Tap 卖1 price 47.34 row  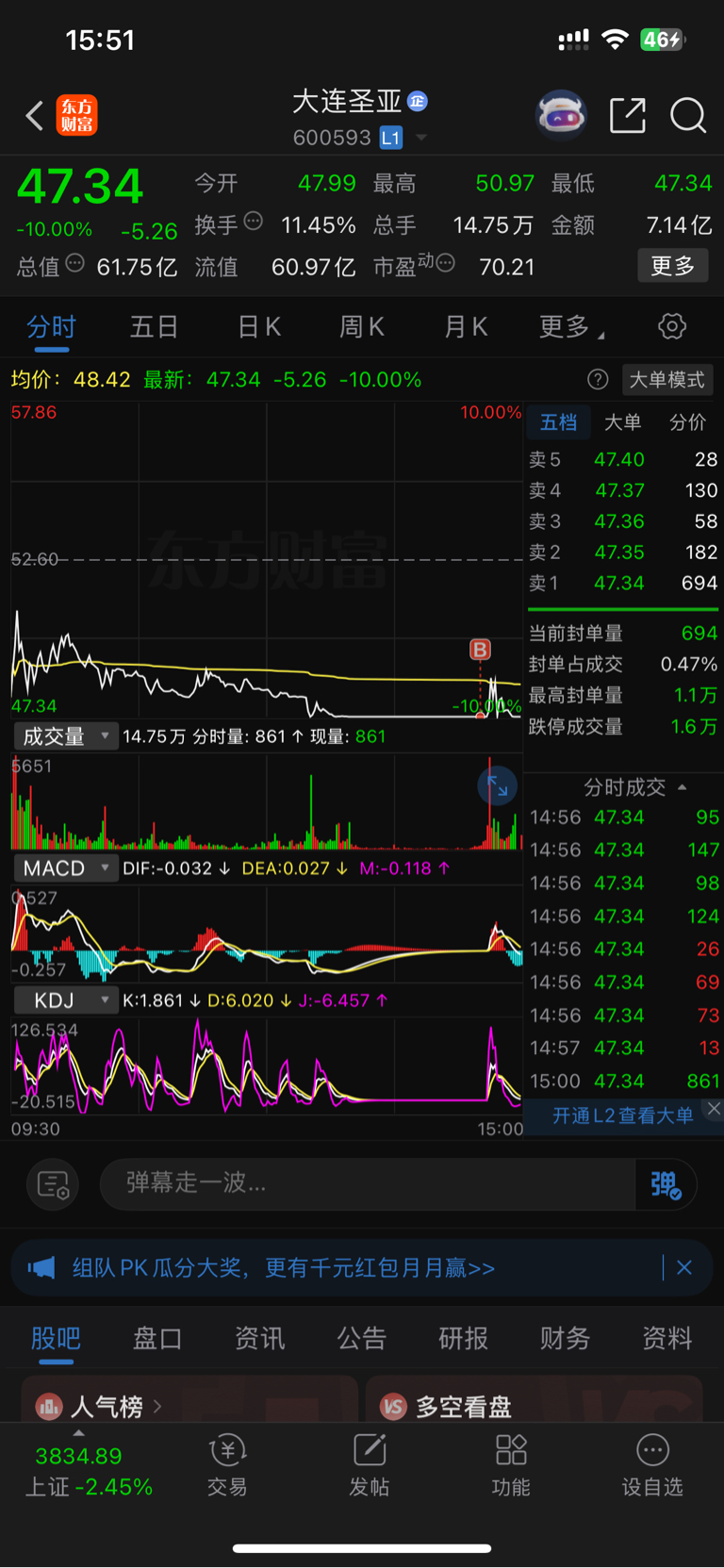coord(623,583)
